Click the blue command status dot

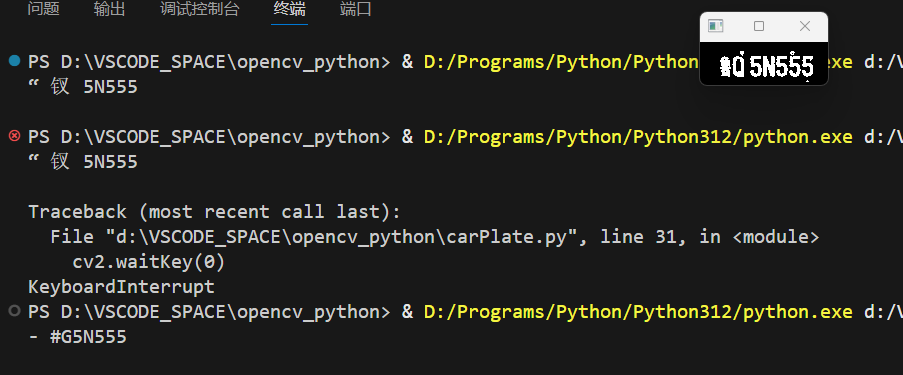point(14,60)
